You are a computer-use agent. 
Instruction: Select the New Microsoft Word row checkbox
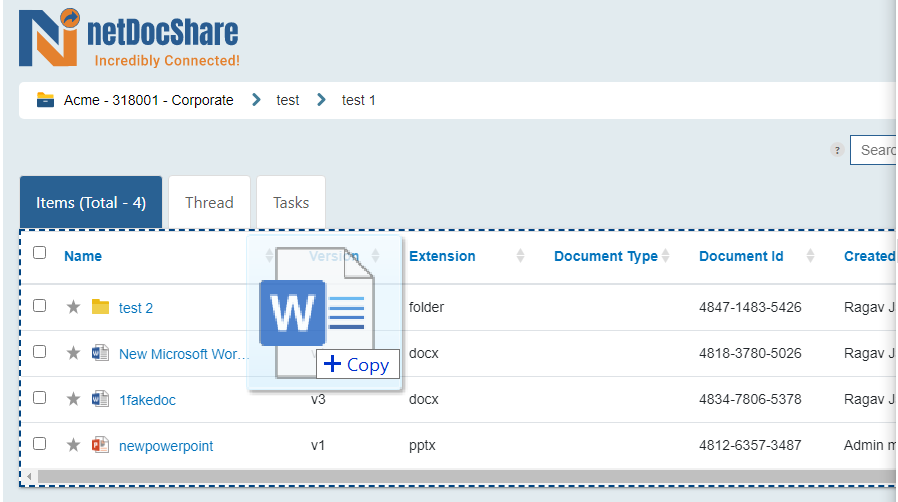[40, 351]
